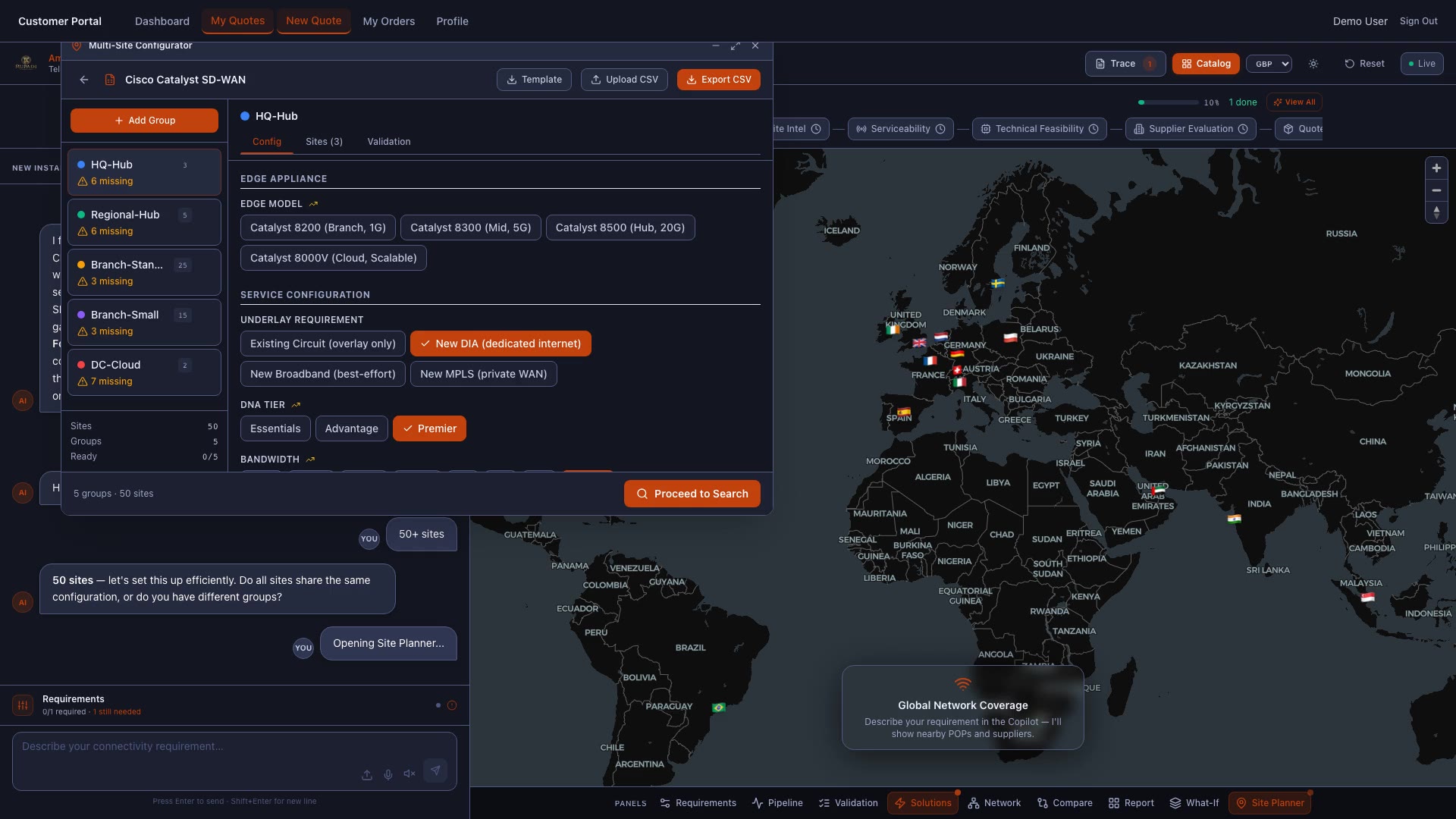Click the Sweden flag marker on the map
This screenshot has height=819, width=1456.
(998, 284)
